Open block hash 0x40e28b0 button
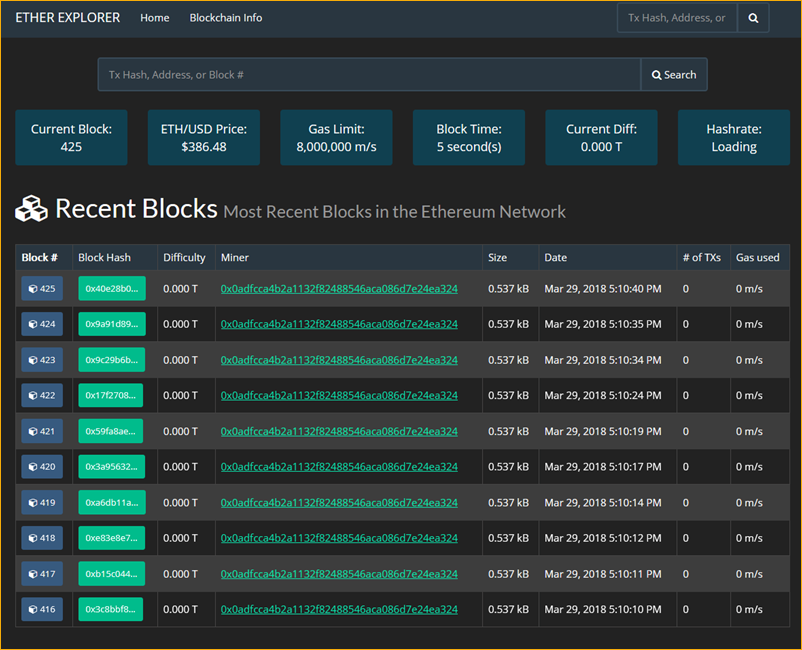The width and height of the screenshot is (802, 650). tap(112, 289)
